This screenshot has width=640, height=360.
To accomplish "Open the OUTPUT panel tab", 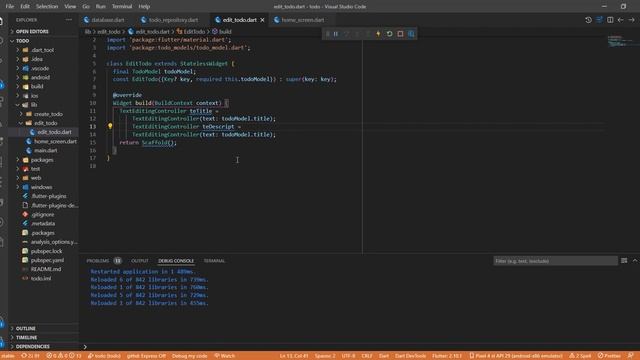I will point(140,260).
